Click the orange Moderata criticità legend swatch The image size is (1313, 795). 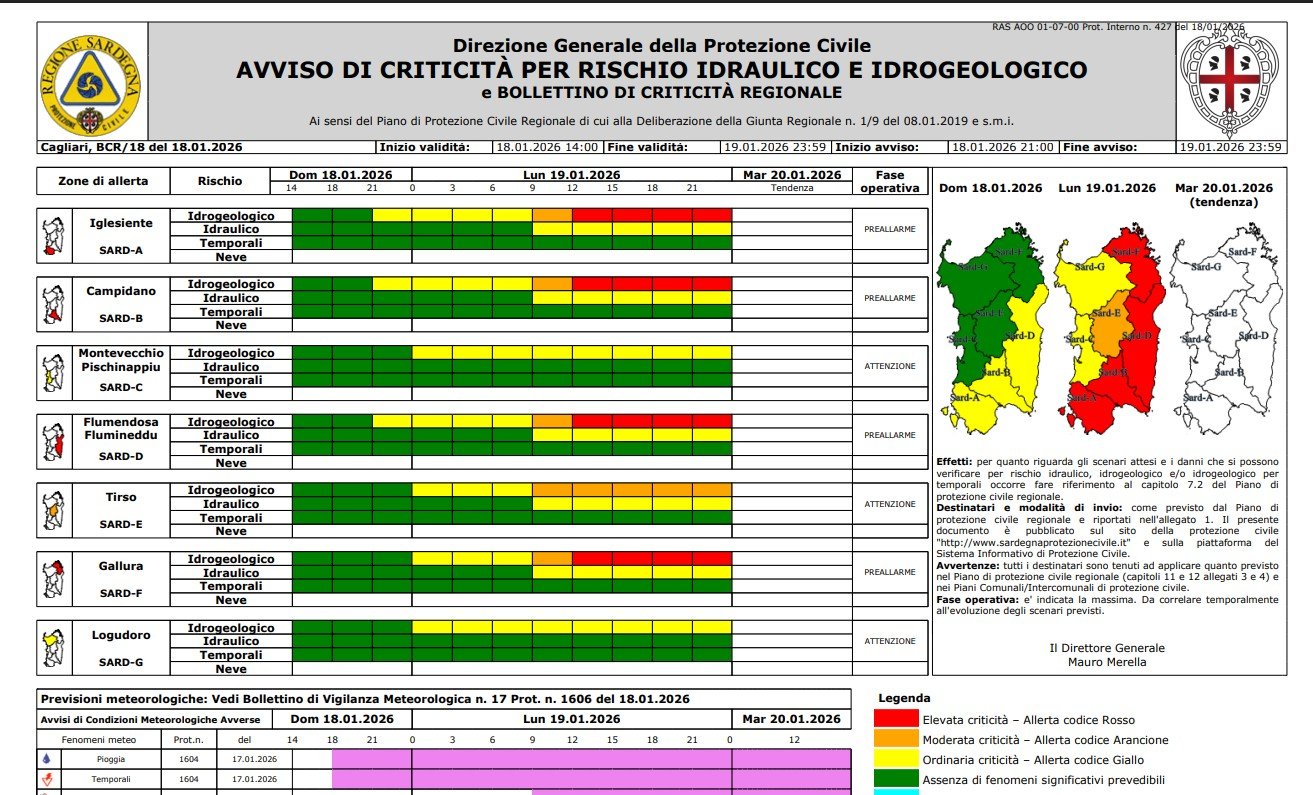(895, 739)
